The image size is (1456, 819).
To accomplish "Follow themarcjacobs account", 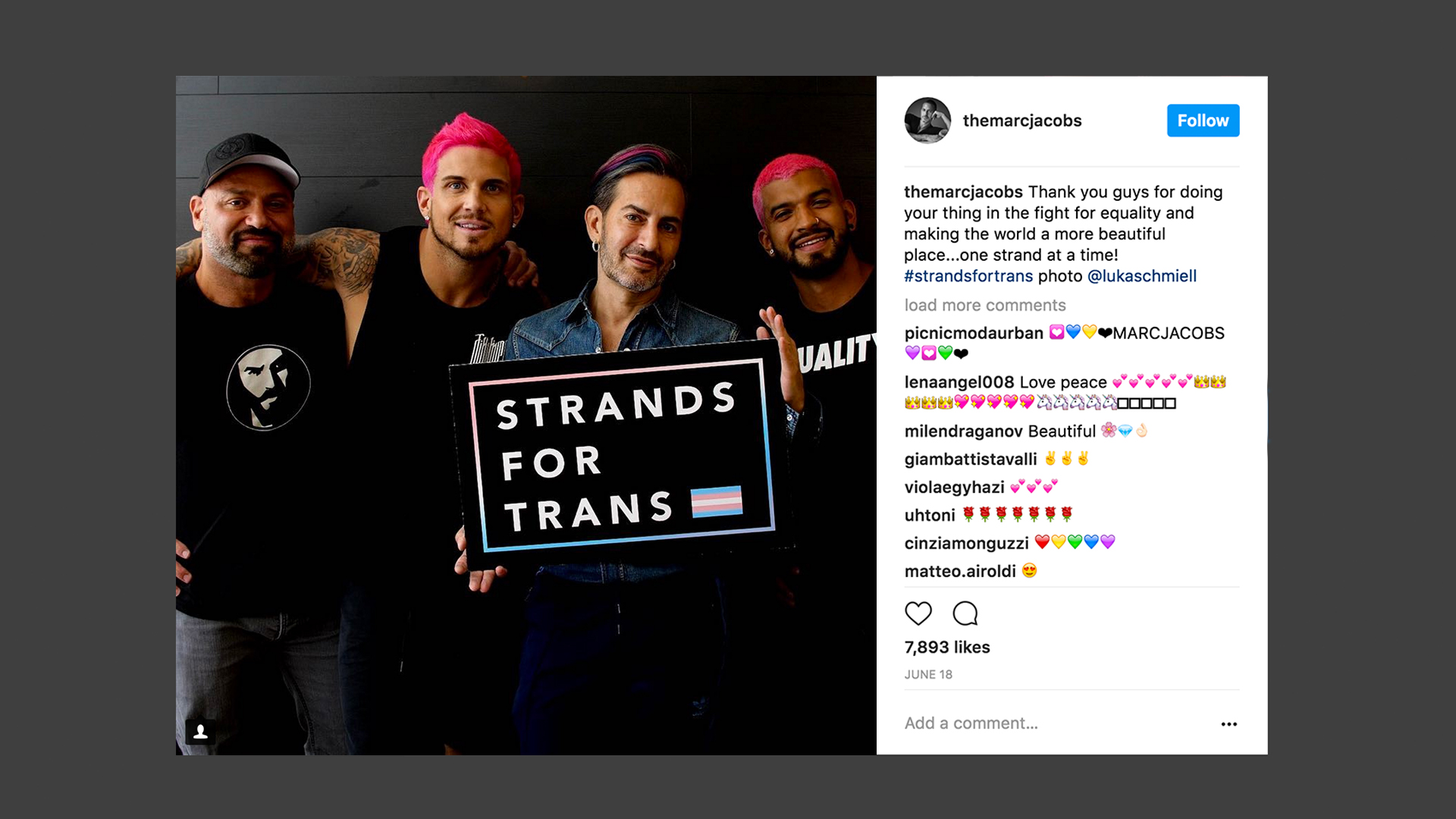I will click(x=1203, y=121).
